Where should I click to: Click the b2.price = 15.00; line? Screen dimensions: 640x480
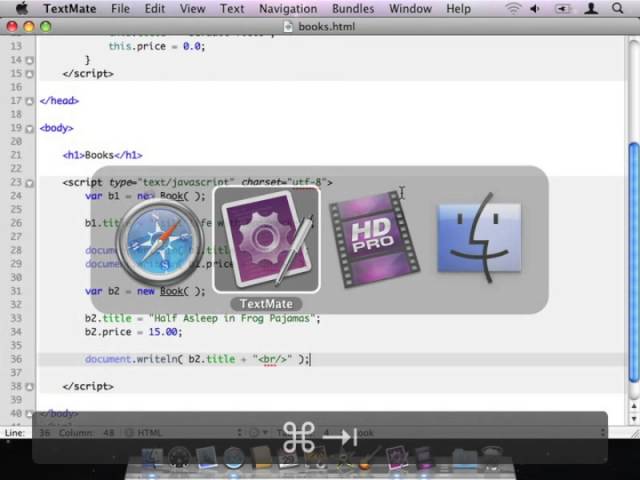click(133, 332)
